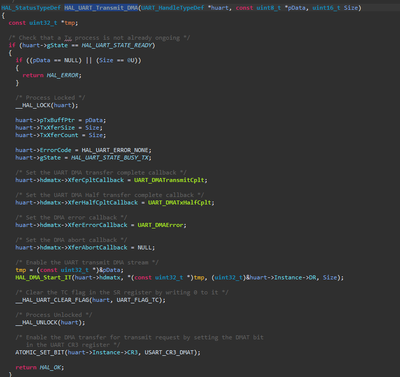
Task: Click the 'transfer complete callback' comment above XferCpltCallback
Action: pos(101,173)
